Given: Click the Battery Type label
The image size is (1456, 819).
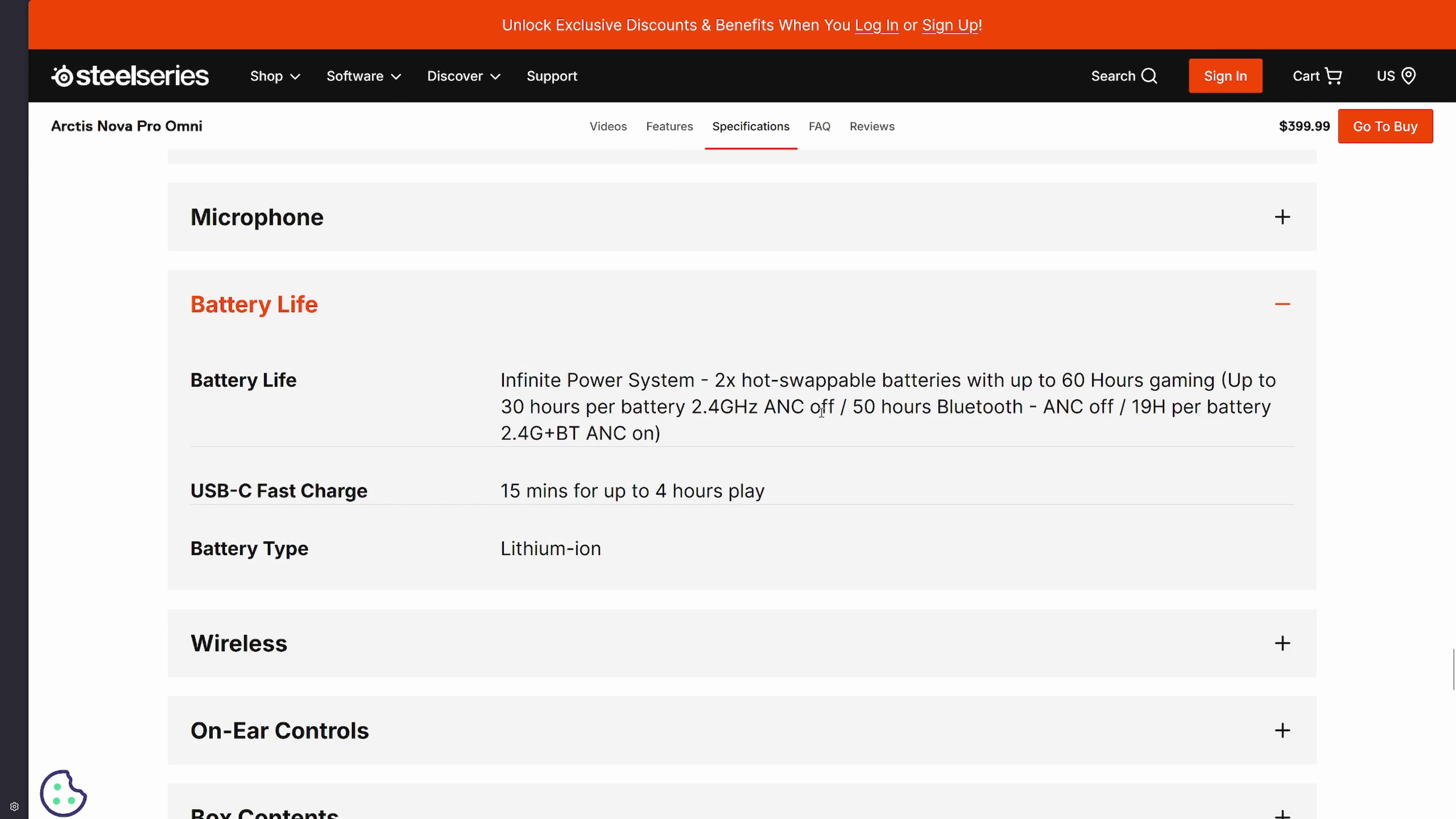Looking at the screenshot, I should 249,549.
